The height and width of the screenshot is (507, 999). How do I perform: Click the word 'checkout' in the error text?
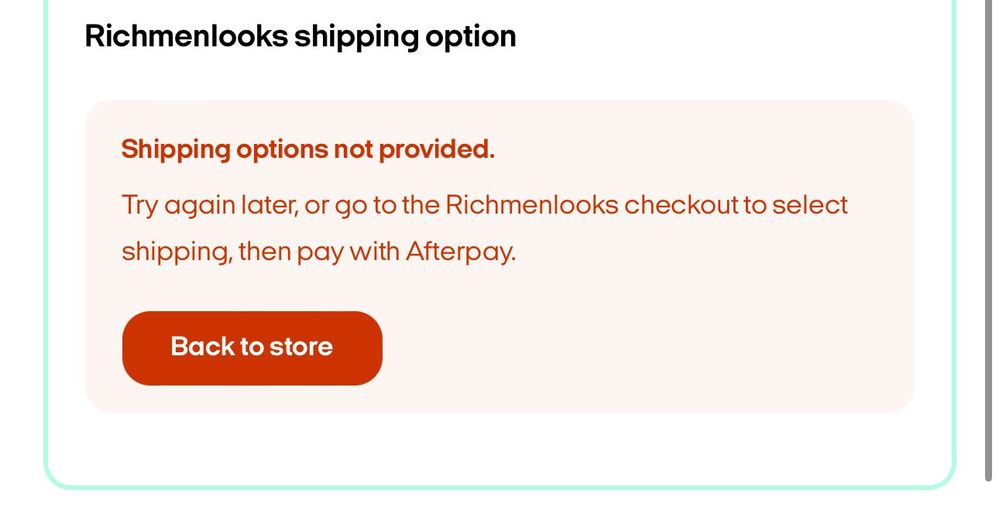coord(679,205)
